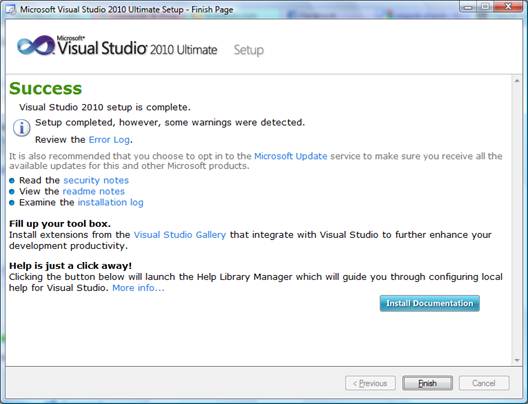Click the scrollbar down arrow
The image size is (528, 404).
[x=517, y=360]
